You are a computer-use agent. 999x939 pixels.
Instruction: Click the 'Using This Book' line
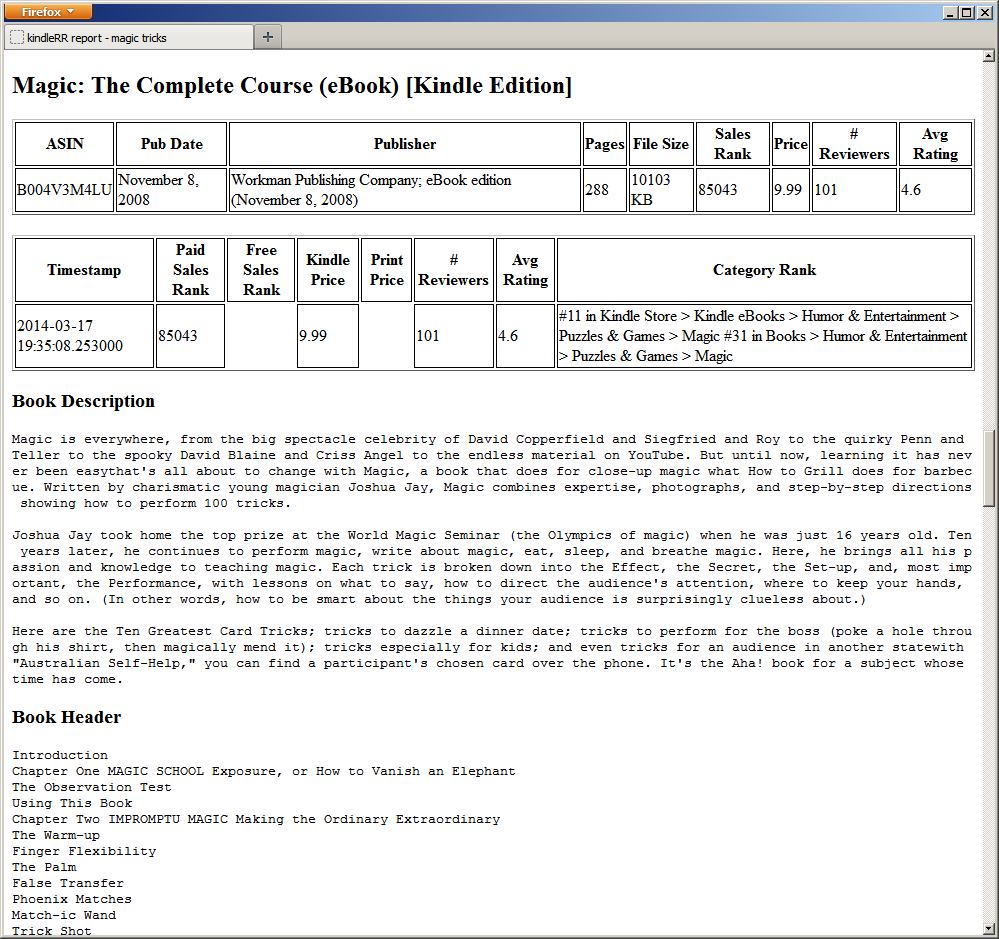72,803
